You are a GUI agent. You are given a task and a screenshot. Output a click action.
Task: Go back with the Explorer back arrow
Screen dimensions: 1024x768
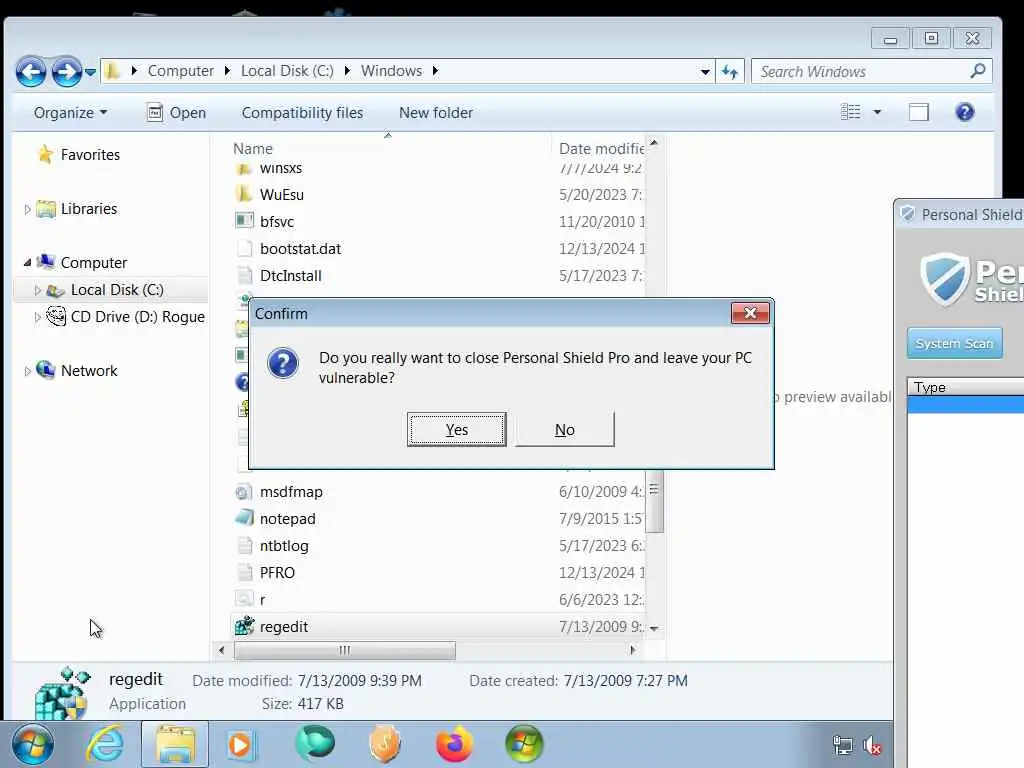pyautogui.click(x=31, y=71)
